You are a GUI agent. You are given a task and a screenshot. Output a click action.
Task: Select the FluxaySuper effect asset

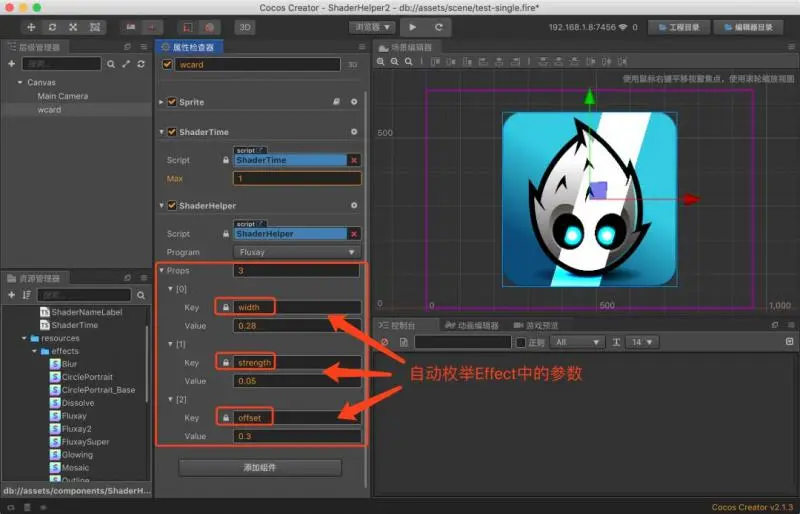pyautogui.click(x=80, y=442)
